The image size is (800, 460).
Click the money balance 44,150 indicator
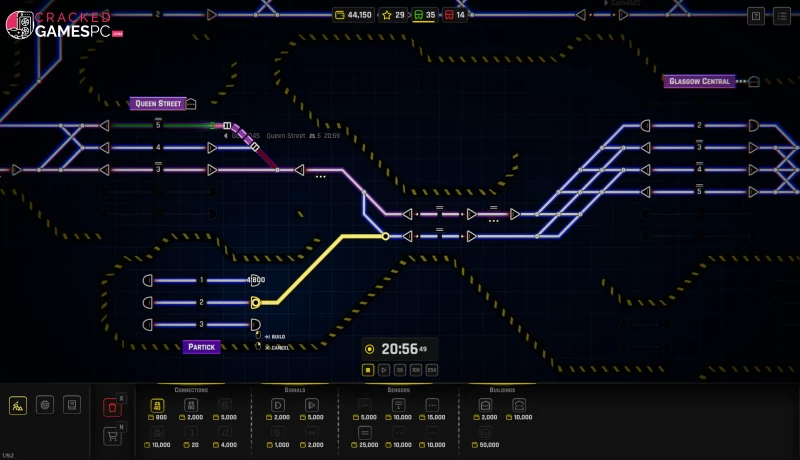[353, 15]
